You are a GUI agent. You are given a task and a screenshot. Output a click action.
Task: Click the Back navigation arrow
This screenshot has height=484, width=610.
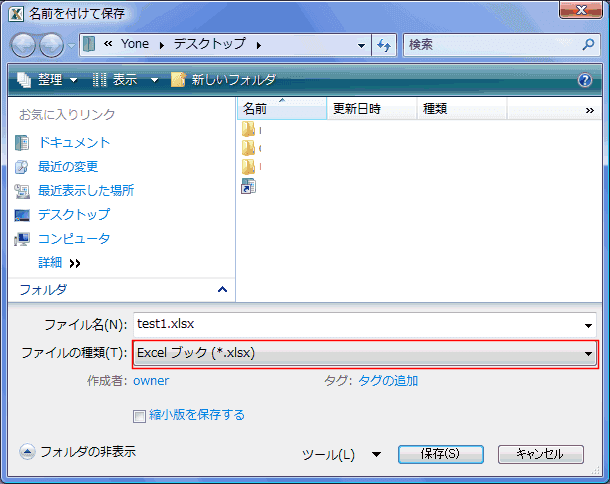click(23, 45)
